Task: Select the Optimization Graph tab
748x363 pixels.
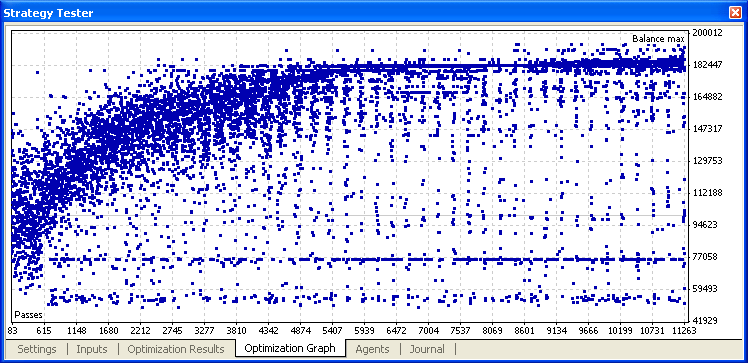Action: coord(290,348)
